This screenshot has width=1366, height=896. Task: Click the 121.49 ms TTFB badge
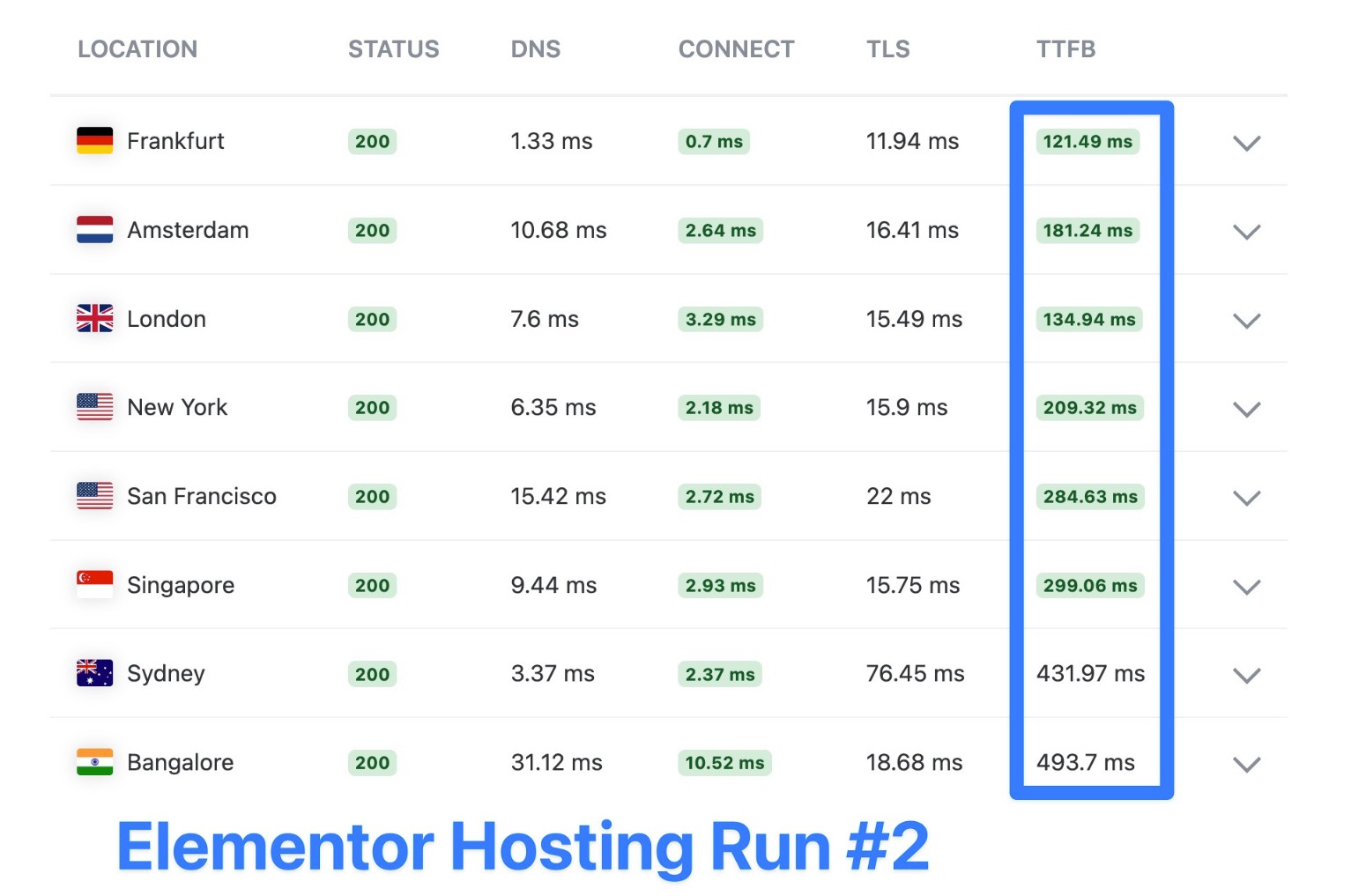1088,142
